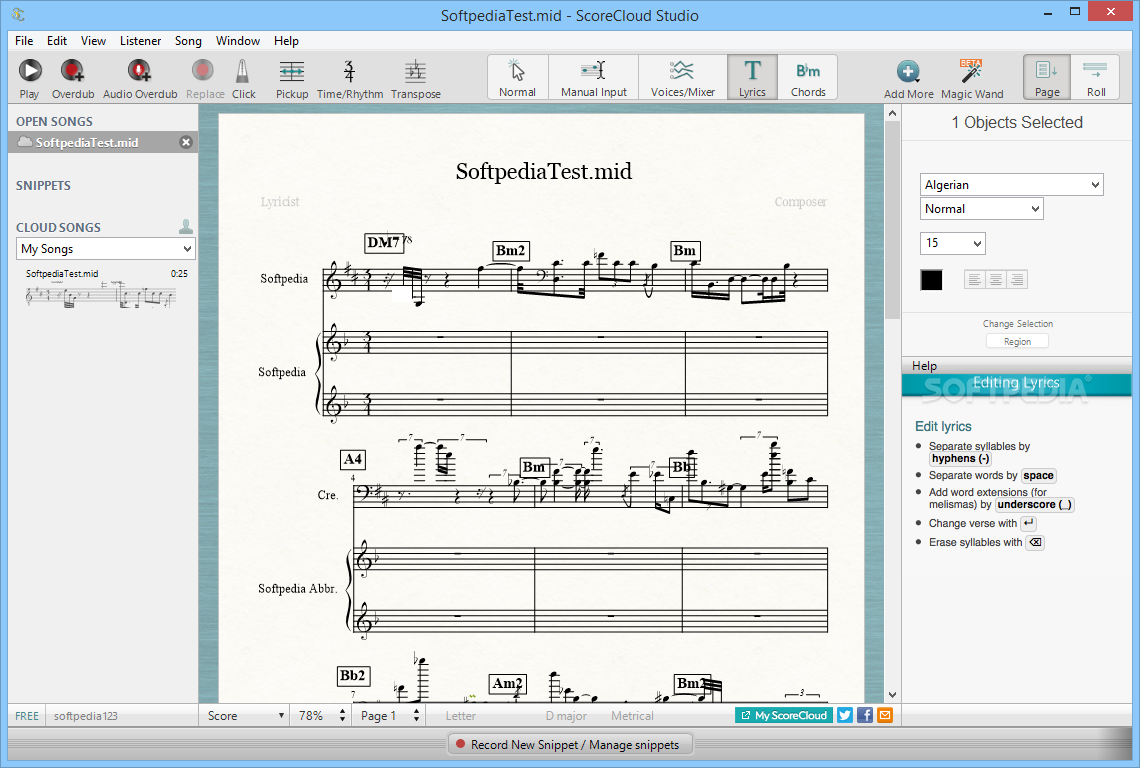Expand the My Songs dropdown
Viewport: 1140px width, 768px height.
tap(105, 249)
